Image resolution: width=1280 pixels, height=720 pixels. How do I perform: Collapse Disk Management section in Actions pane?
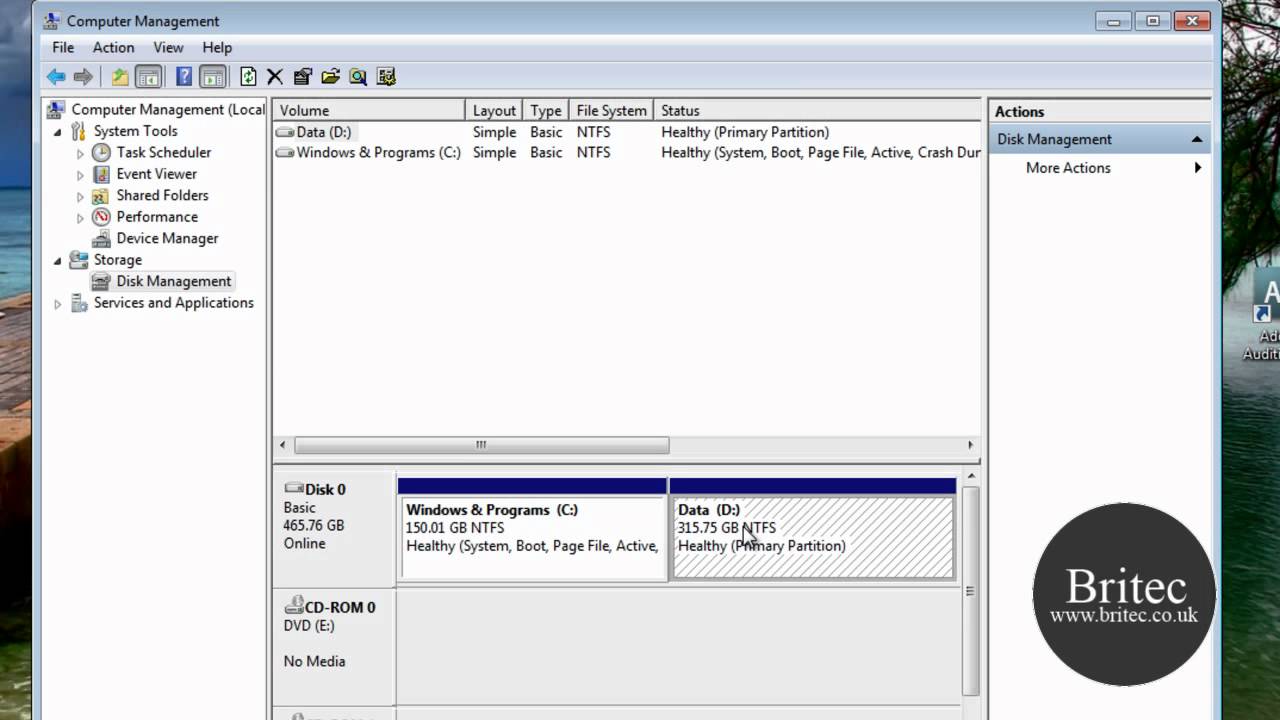click(1197, 140)
